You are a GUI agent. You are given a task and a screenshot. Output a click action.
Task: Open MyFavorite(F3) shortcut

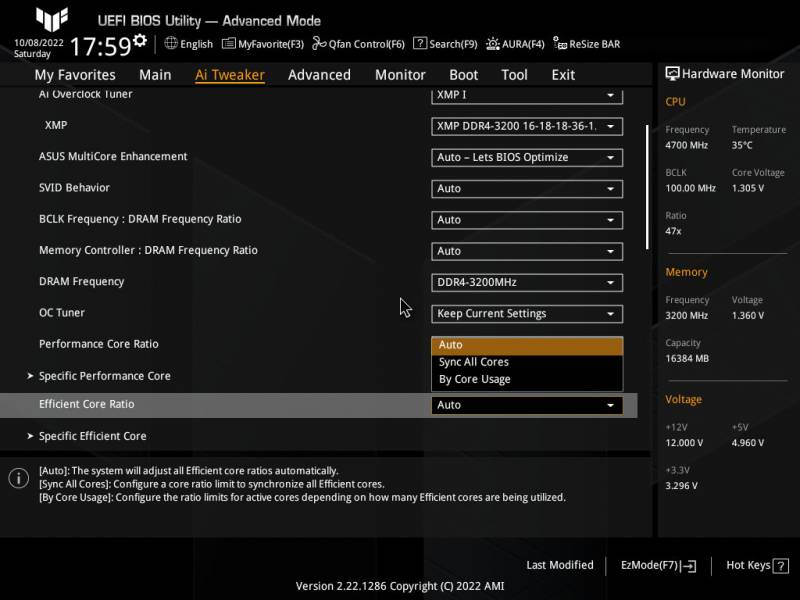tap(263, 44)
